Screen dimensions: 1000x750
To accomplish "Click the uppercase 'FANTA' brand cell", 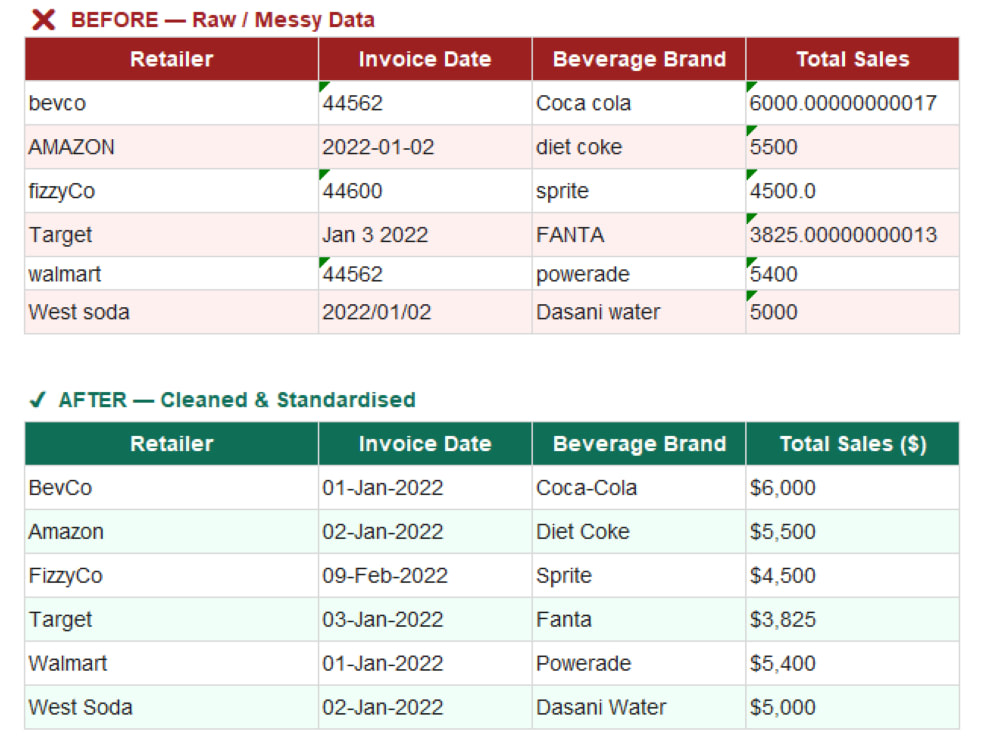I will click(x=639, y=235).
